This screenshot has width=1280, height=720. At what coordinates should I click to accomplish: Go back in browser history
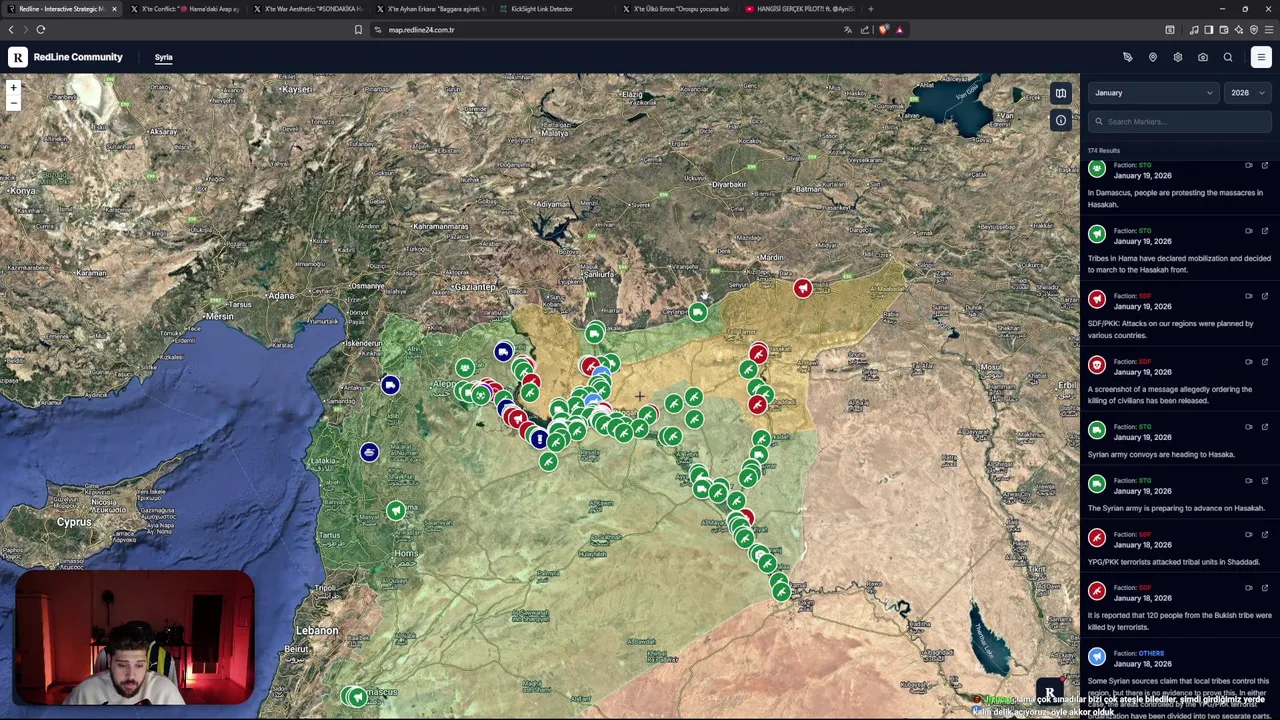[11, 30]
